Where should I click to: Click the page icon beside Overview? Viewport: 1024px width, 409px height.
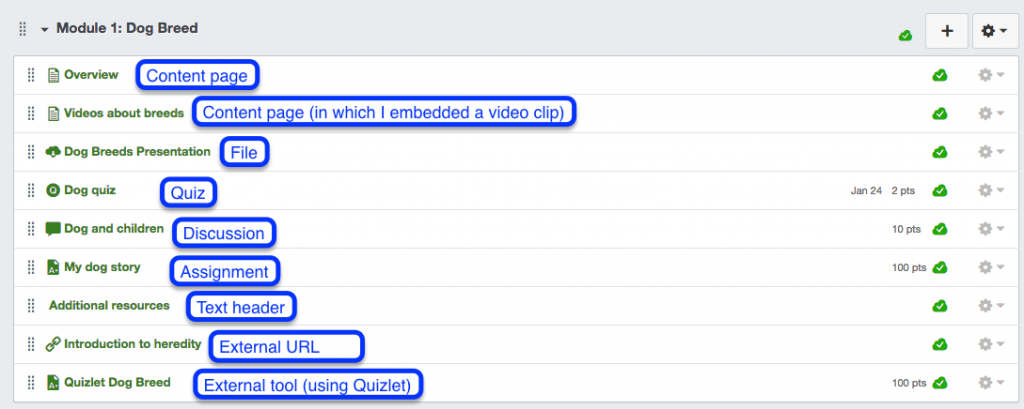54,75
